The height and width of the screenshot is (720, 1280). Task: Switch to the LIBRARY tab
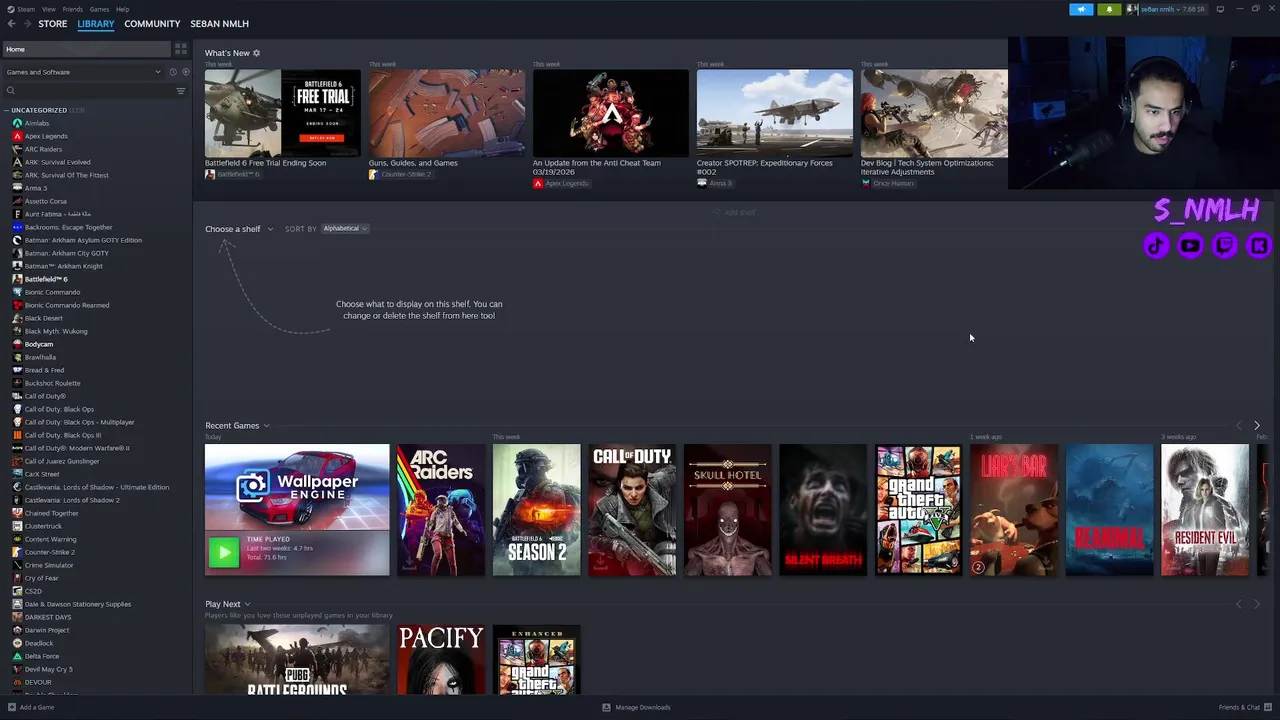tap(96, 24)
